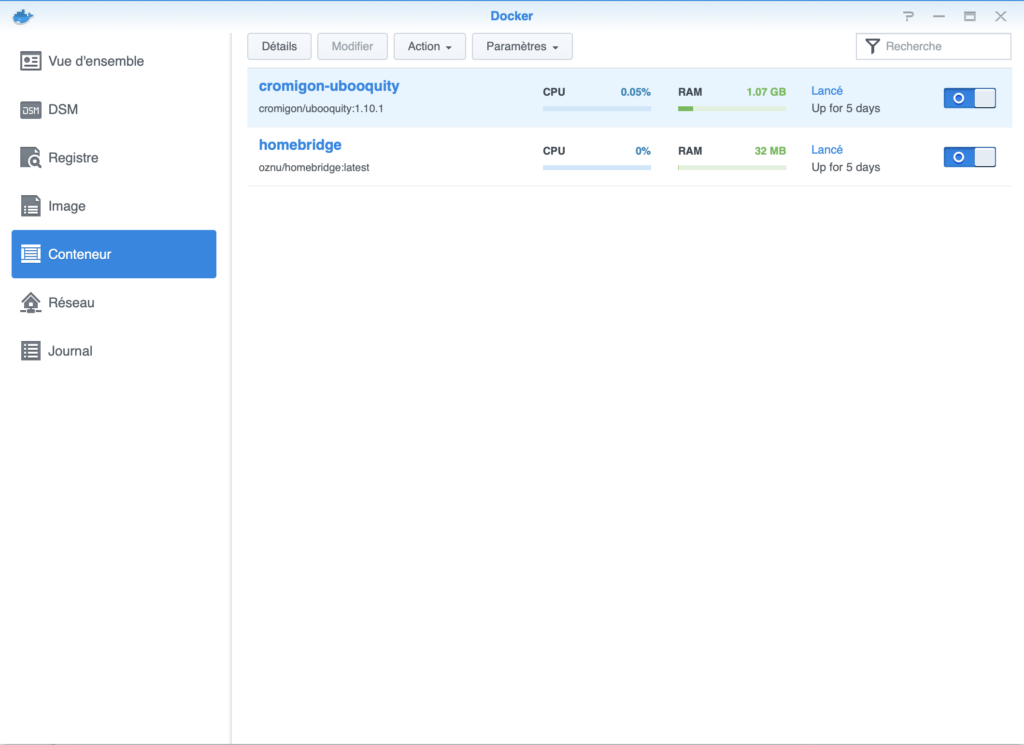
Task: Click the Conteneur sidebar icon
Action: click(x=31, y=254)
